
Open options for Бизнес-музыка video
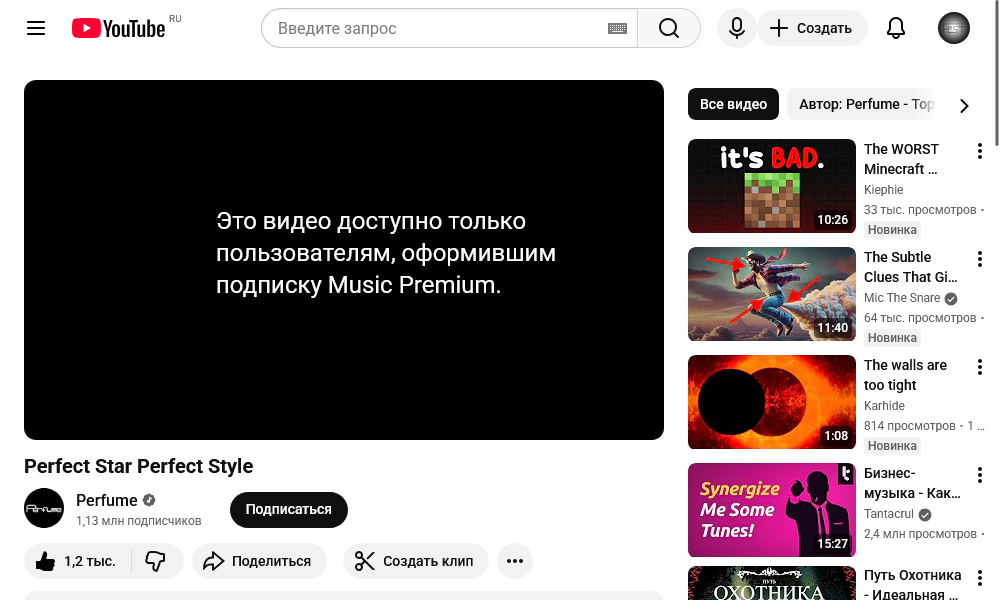[980, 474]
